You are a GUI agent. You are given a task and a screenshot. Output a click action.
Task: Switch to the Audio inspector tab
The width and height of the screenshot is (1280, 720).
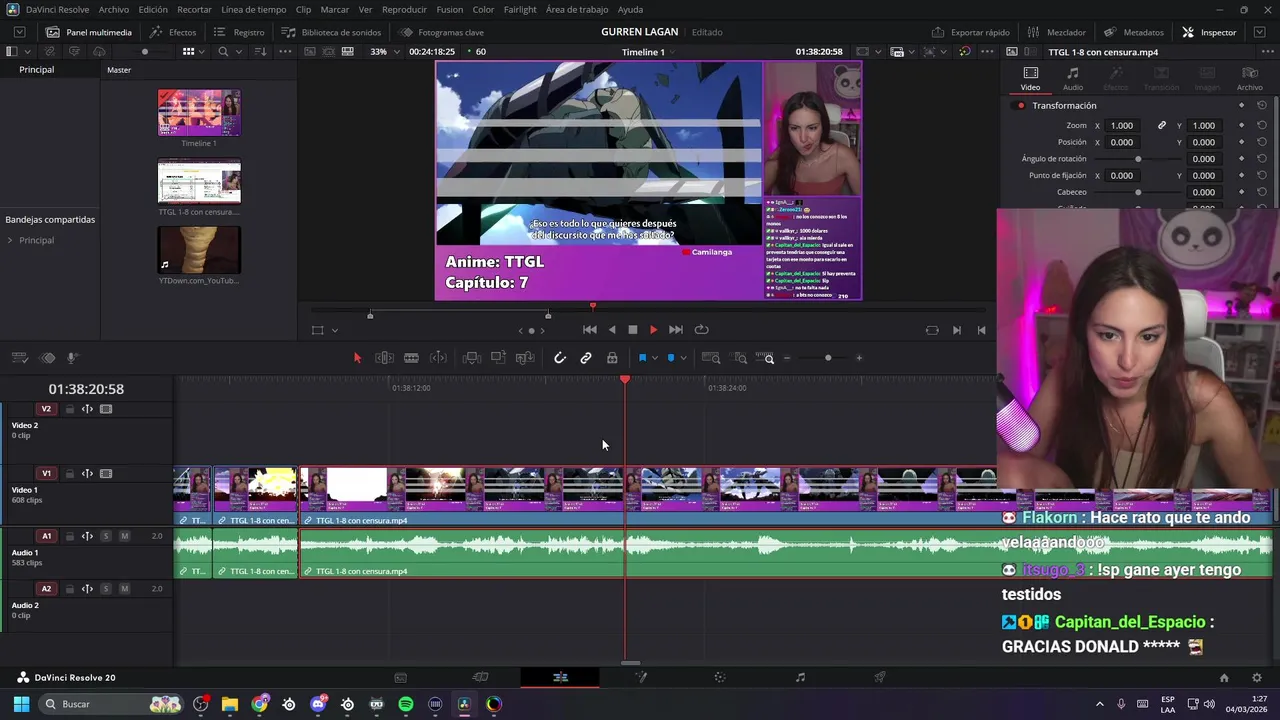pos(1072,79)
